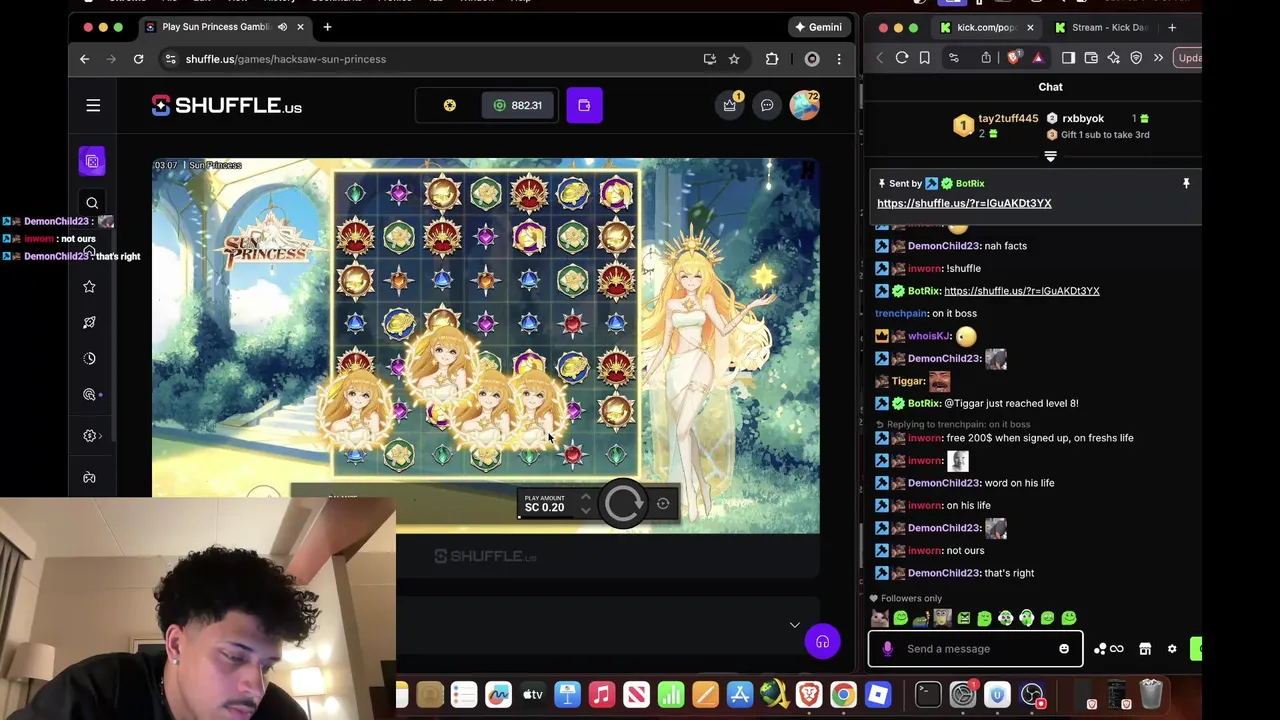Viewport: 1280px width, 720px height.
Task: Switch to the kick.com tab in Brave
Action: (986, 27)
